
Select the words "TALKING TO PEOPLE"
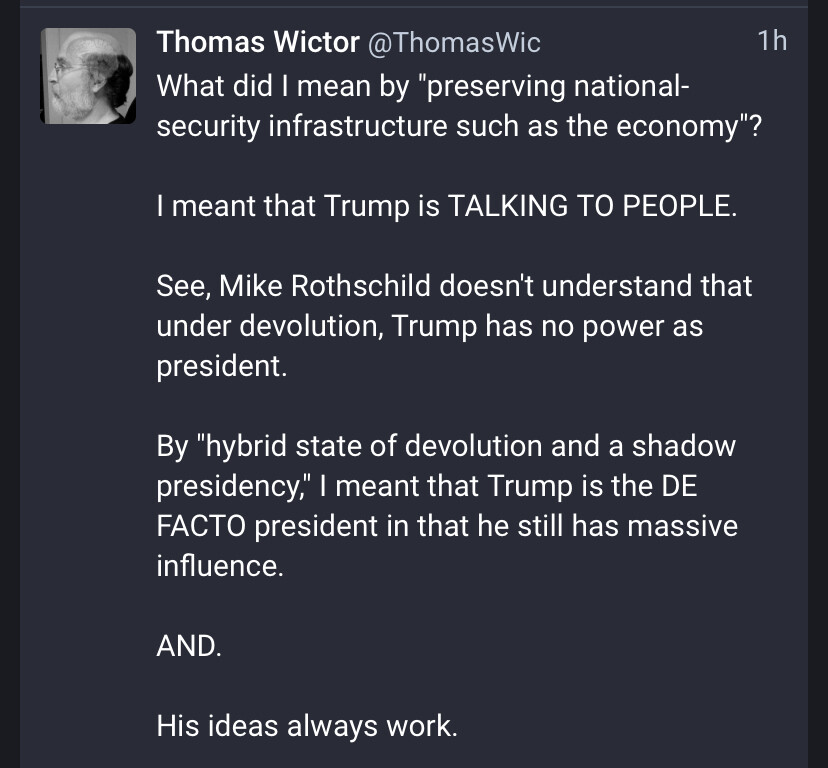[591, 206]
